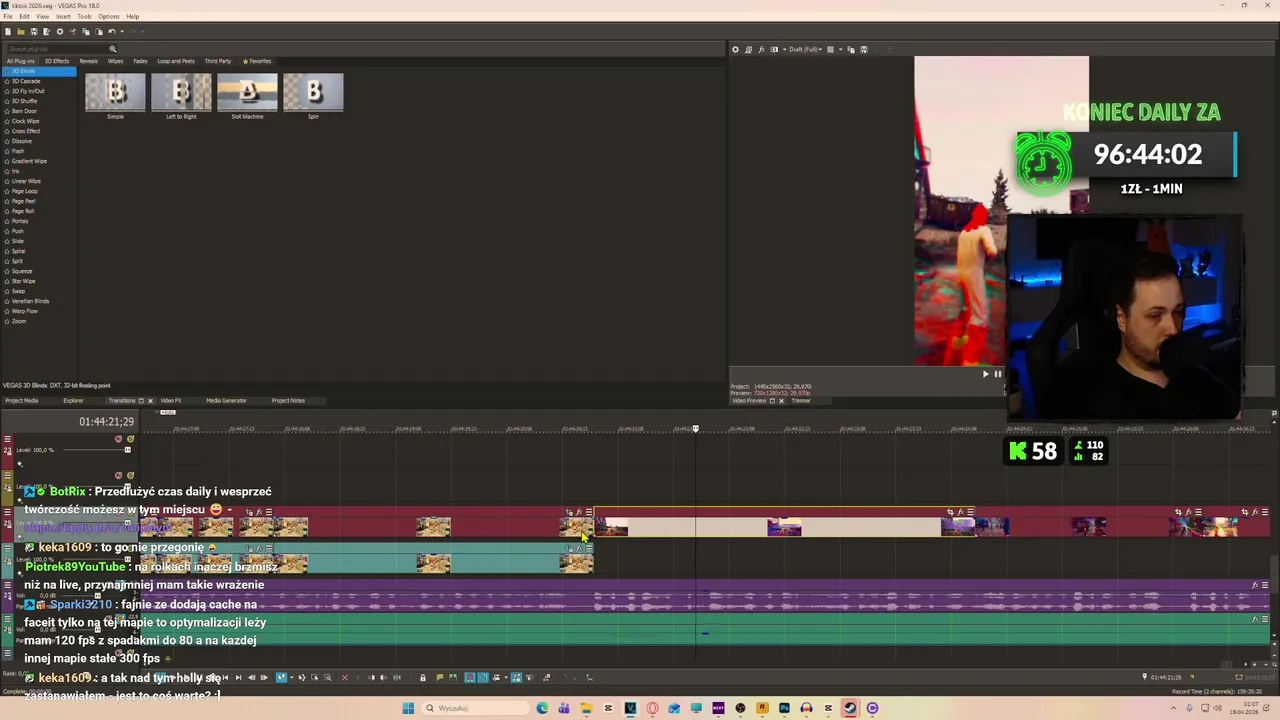Viewport: 1280px width, 720px height.
Task: Click Play button in Video Preview
Action: (985, 374)
